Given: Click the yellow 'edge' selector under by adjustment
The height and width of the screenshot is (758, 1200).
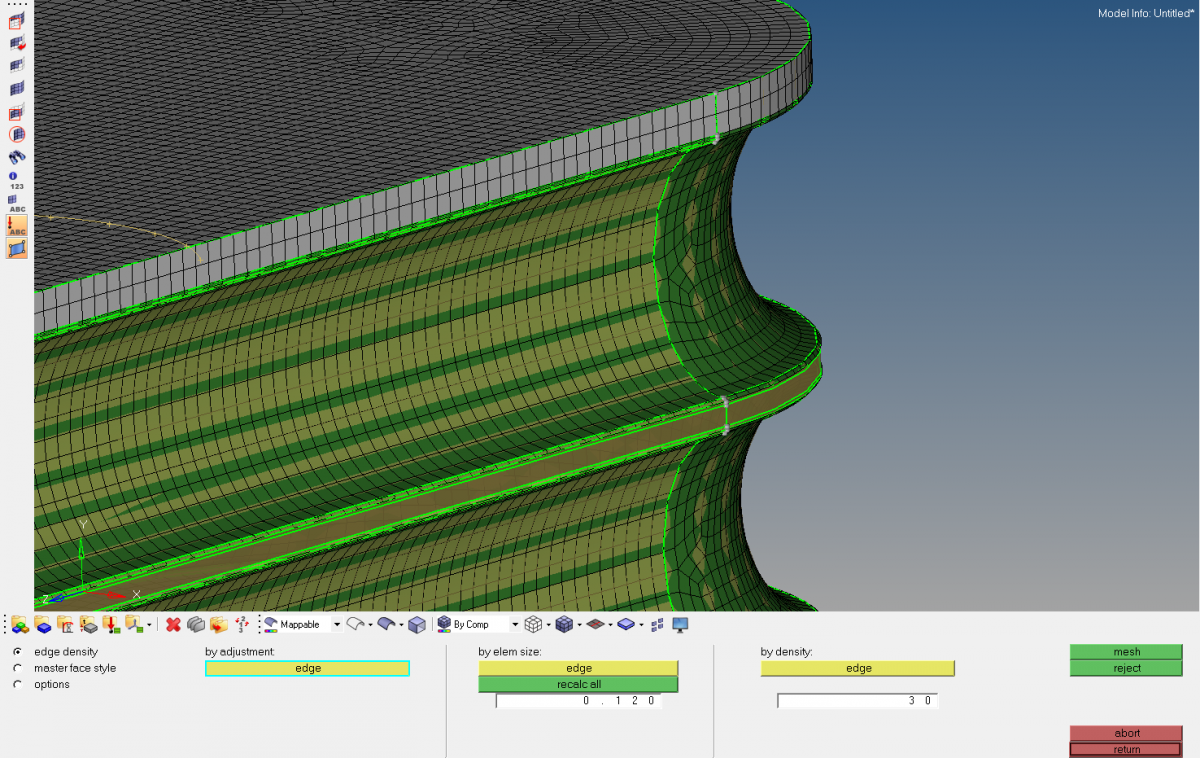Looking at the screenshot, I should point(307,668).
